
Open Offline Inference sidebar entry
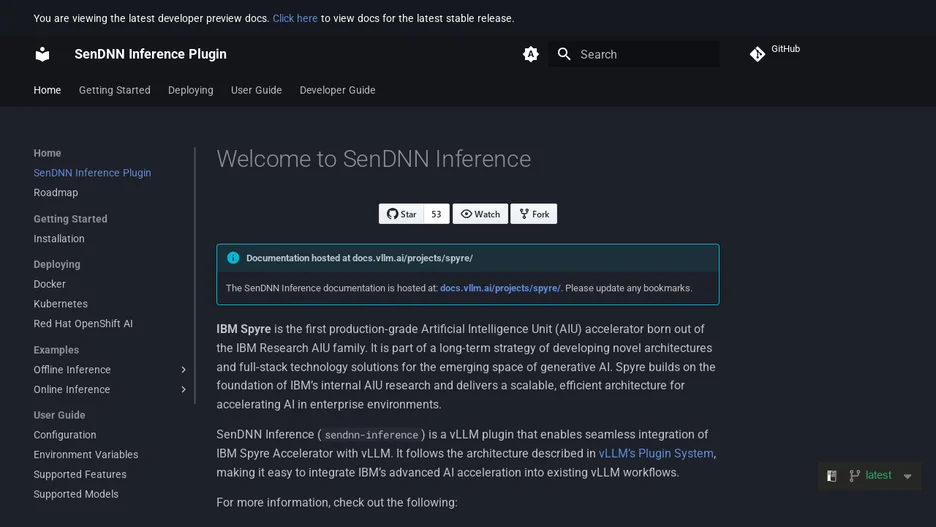pos(72,369)
